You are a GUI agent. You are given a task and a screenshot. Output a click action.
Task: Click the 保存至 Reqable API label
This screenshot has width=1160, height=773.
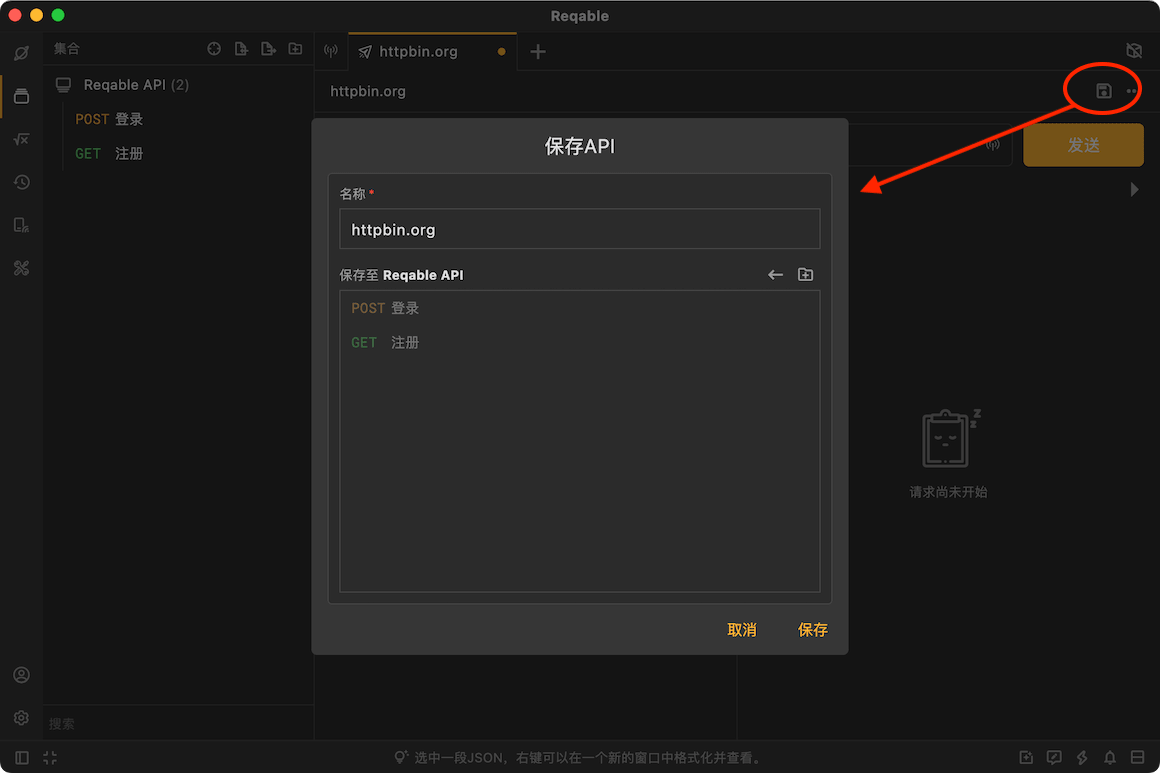[x=402, y=275]
